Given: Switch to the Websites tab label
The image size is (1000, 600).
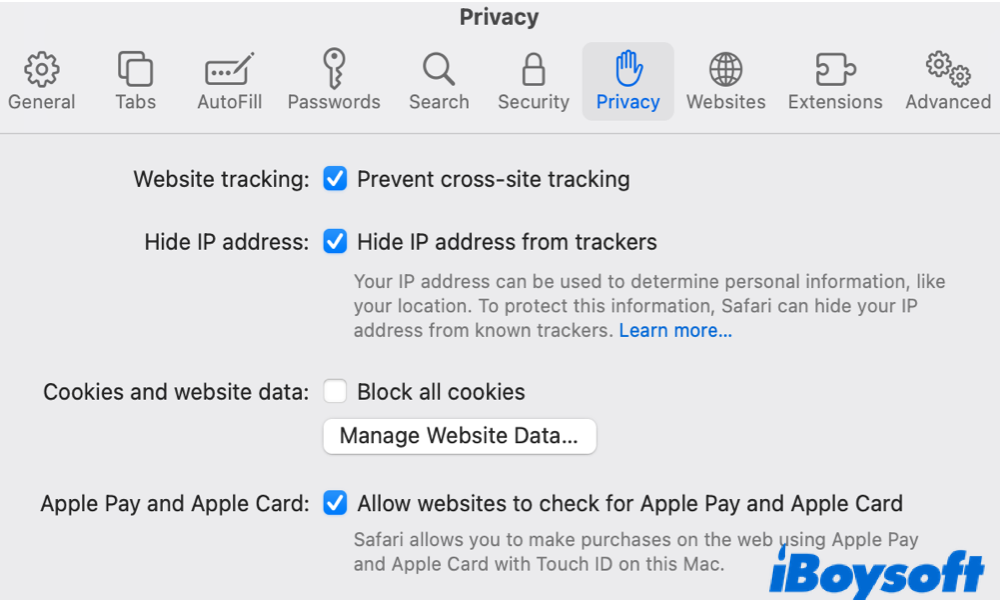Looking at the screenshot, I should (725, 102).
